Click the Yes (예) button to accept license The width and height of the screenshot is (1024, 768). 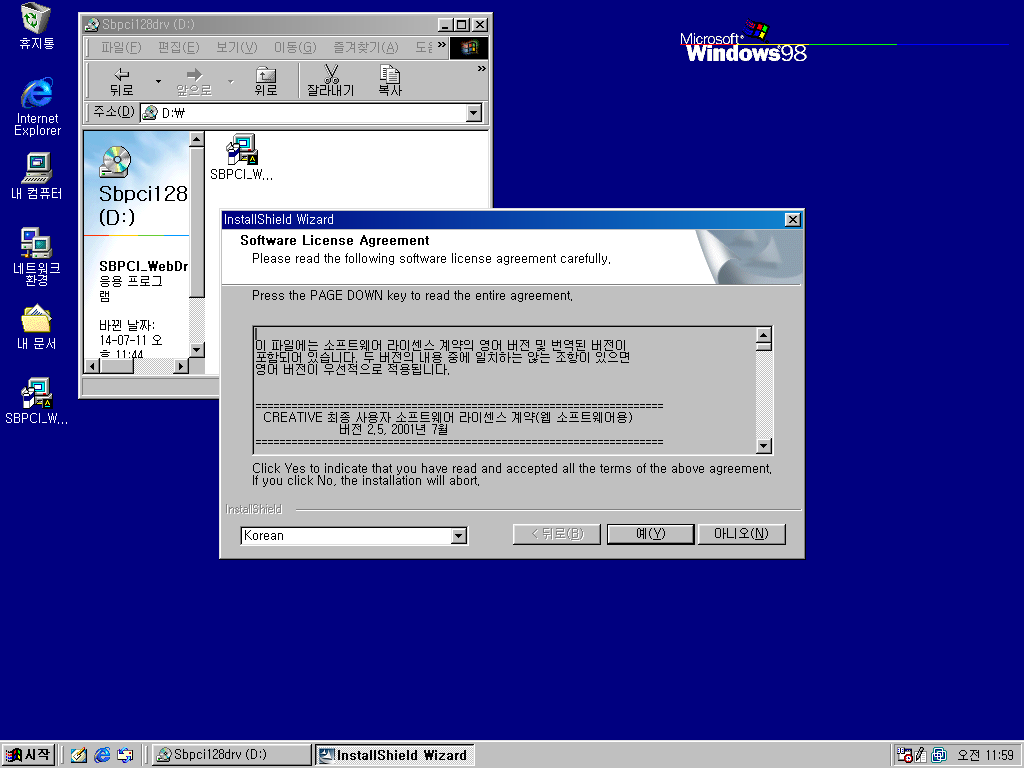(x=650, y=534)
